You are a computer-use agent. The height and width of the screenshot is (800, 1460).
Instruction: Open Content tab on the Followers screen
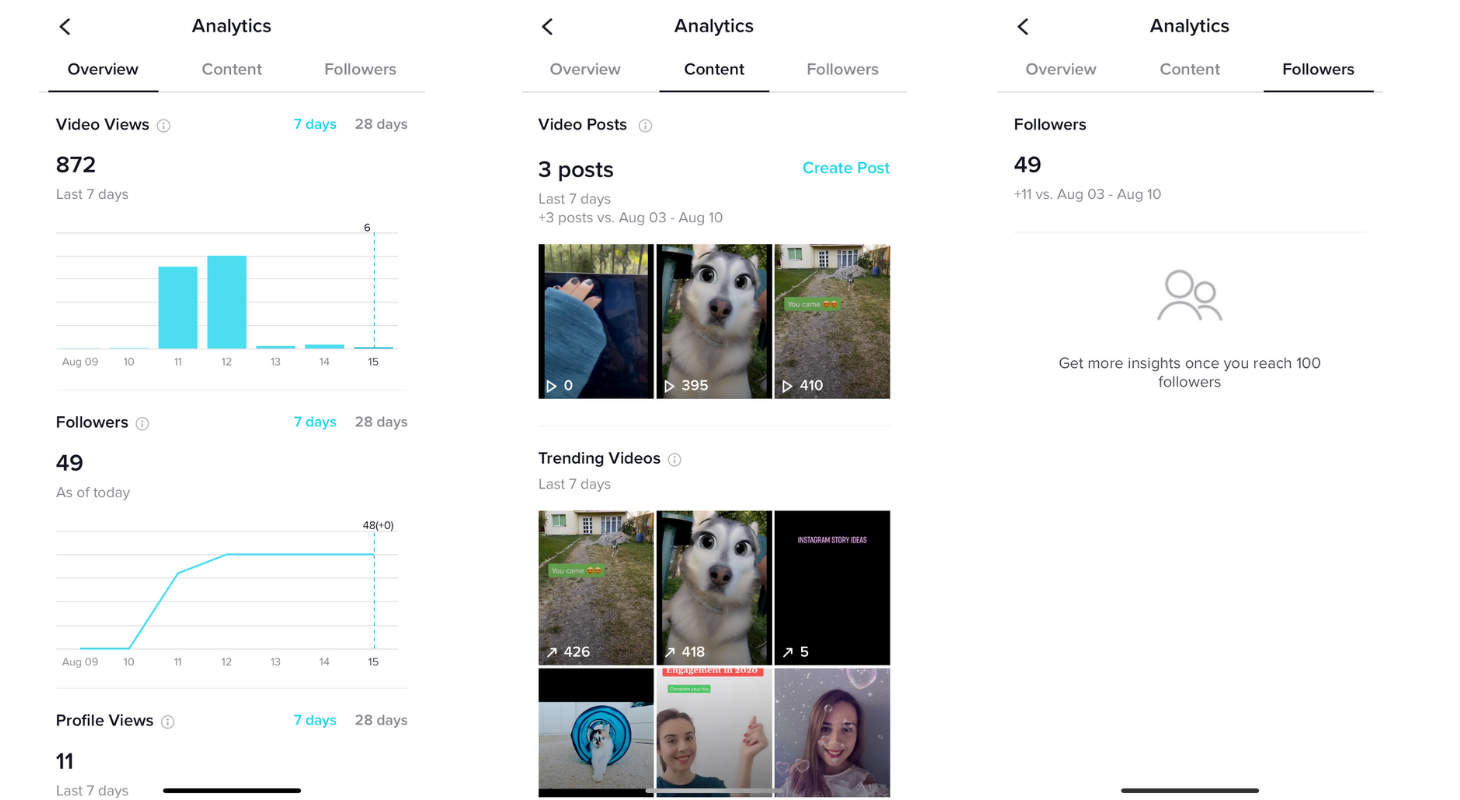1189,69
